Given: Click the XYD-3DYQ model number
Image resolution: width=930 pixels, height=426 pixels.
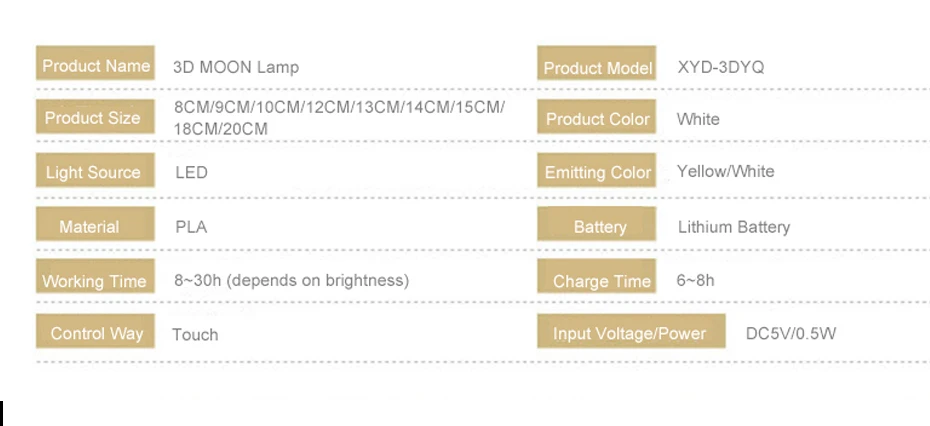Looking at the screenshot, I should pyautogui.click(x=720, y=67).
